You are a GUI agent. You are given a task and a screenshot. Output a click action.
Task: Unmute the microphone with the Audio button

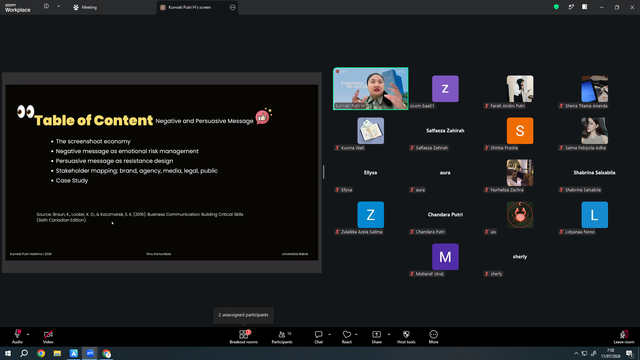(x=17, y=337)
